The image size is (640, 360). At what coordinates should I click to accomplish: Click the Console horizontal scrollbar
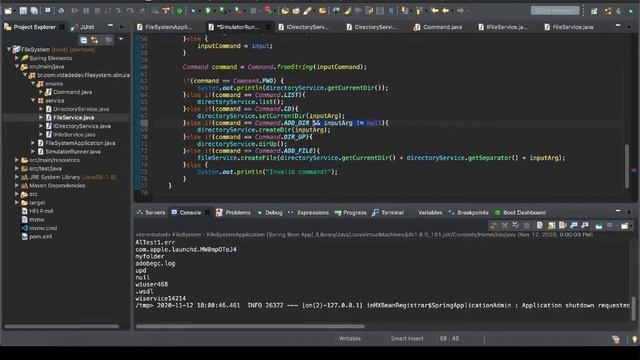tap(250, 327)
